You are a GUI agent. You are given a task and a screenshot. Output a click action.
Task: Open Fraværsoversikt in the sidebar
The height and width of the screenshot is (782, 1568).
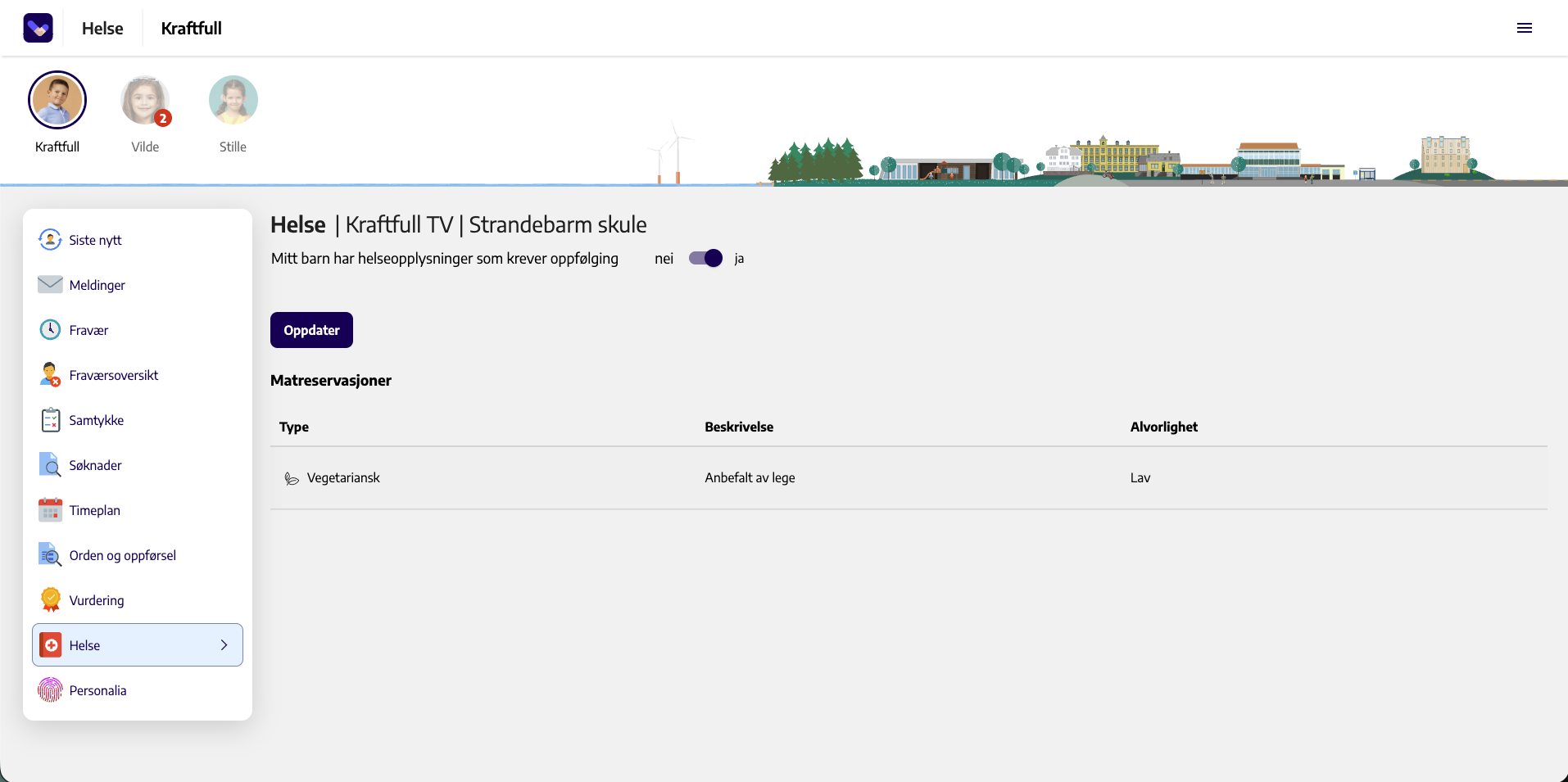pyautogui.click(x=138, y=375)
